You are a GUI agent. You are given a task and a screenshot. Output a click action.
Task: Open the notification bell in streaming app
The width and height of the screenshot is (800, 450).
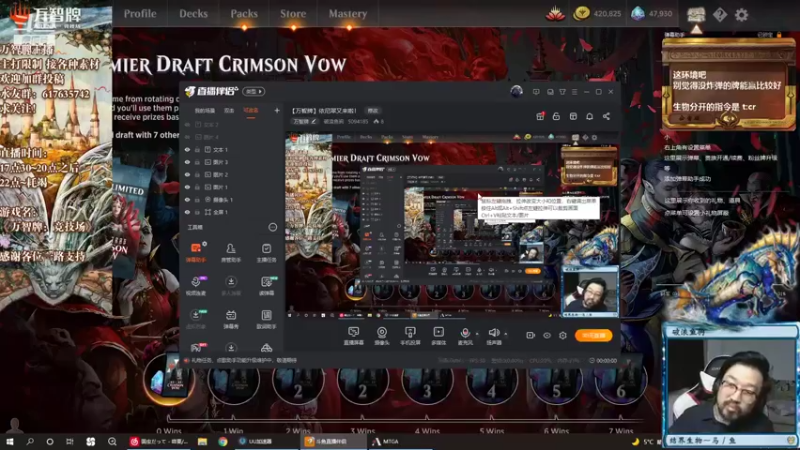click(x=589, y=116)
